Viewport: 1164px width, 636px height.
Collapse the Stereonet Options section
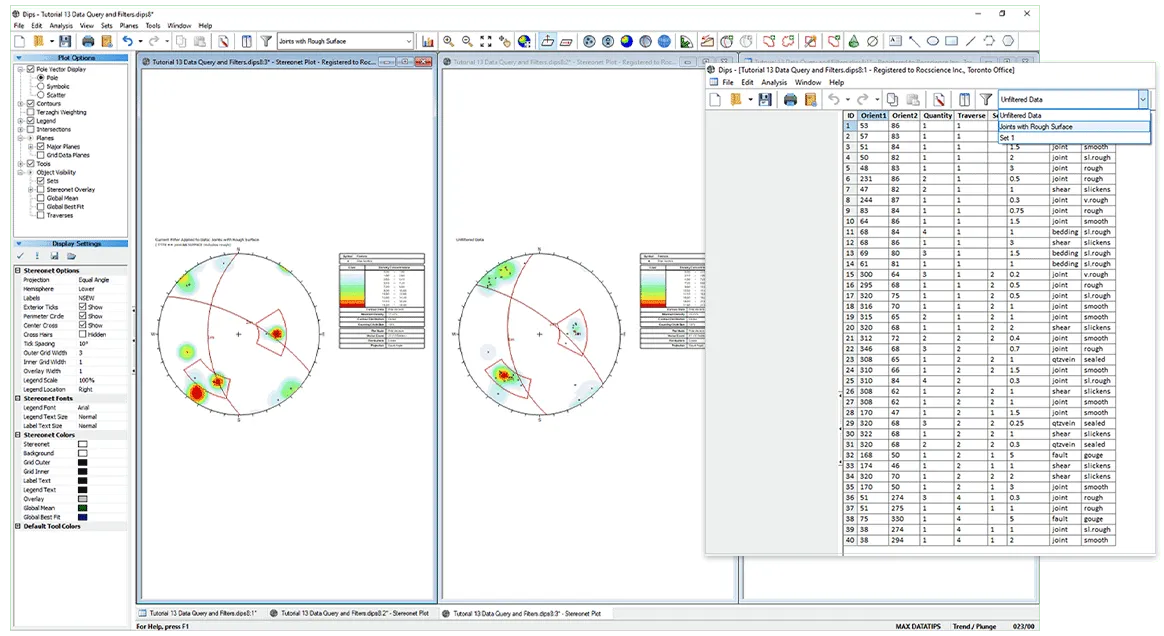tap(18, 271)
